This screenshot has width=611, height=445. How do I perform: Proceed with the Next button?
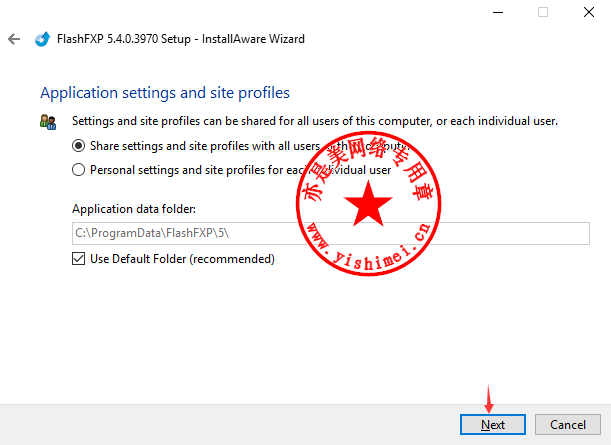pos(493,424)
